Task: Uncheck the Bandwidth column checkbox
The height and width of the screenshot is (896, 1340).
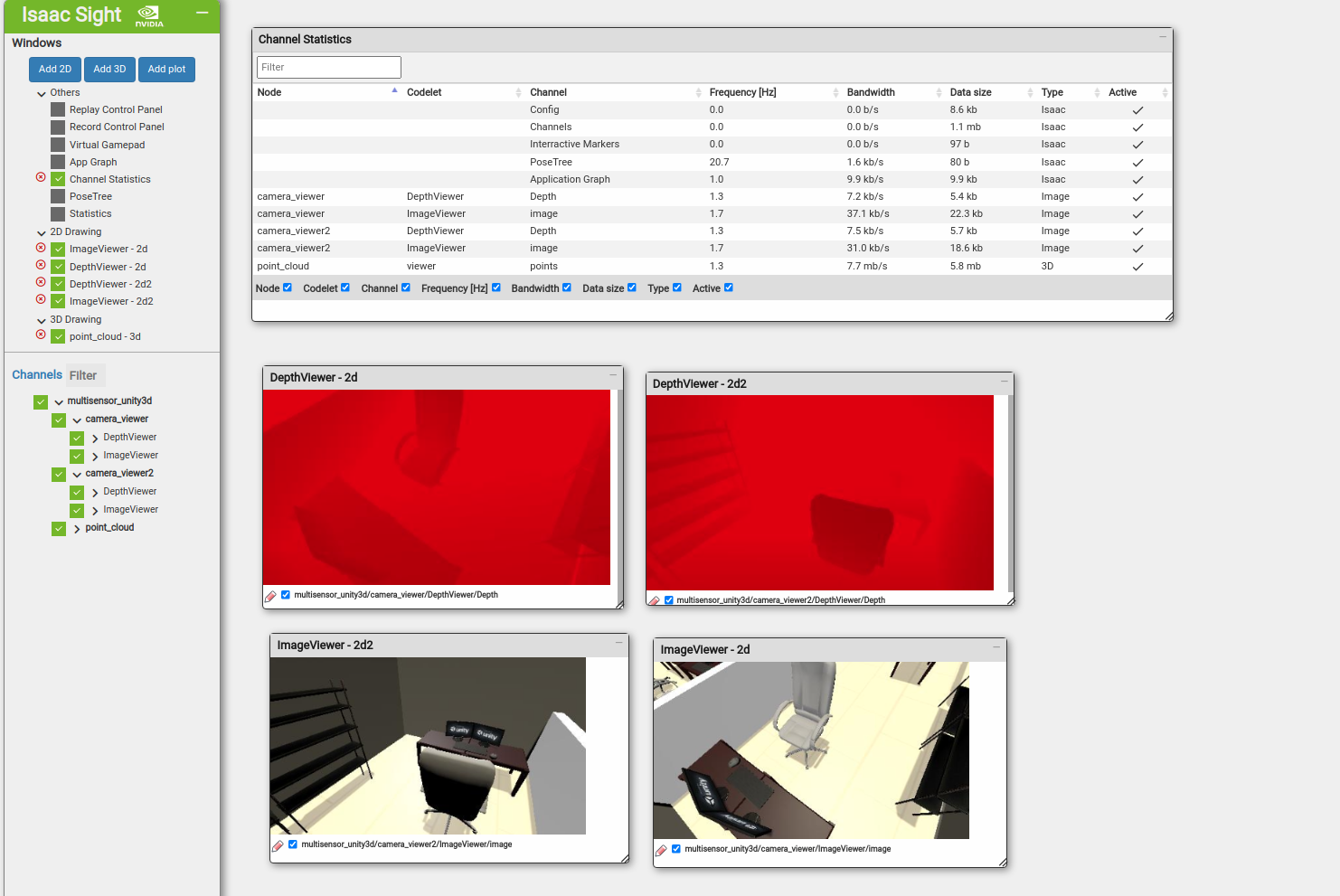Action: click(x=567, y=288)
